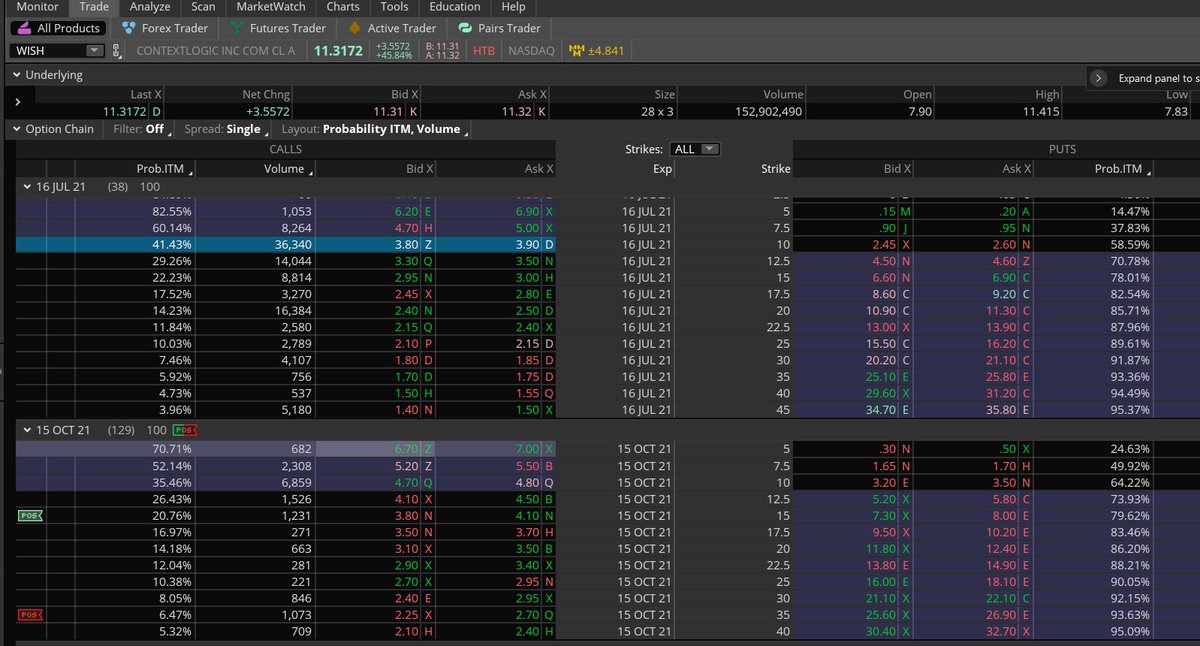Collapse the Option Chain section

(16, 129)
